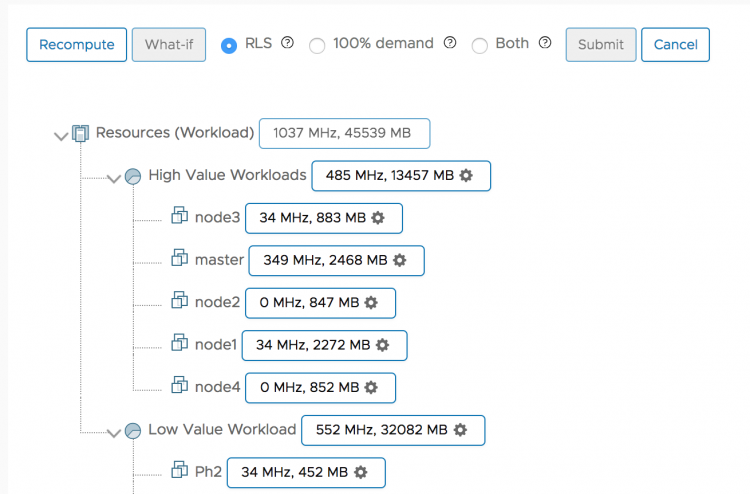Open gear settings for Low Value Workload

[460, 430]
